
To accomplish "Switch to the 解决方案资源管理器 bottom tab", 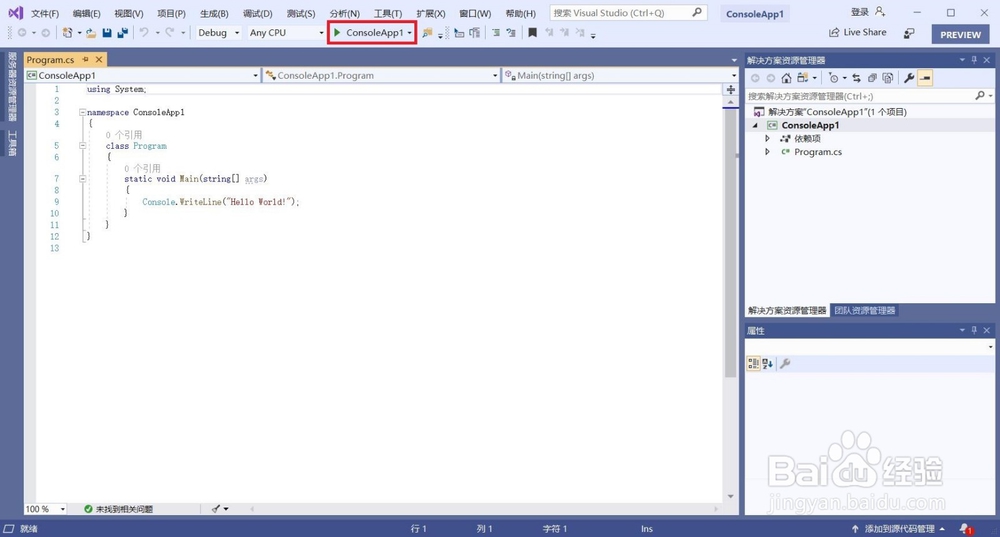I will click(x=787, y=311).
